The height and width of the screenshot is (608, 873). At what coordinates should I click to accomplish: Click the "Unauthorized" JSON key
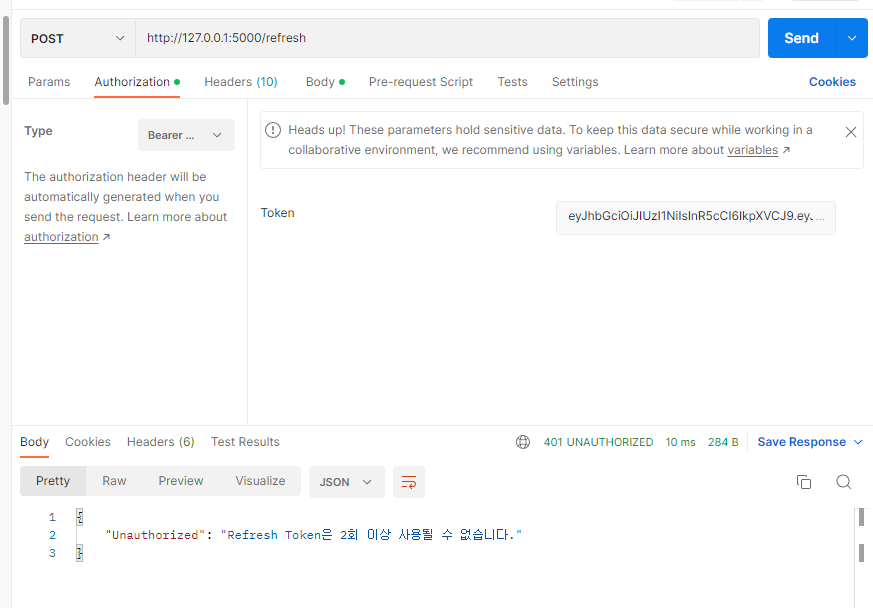155,535
